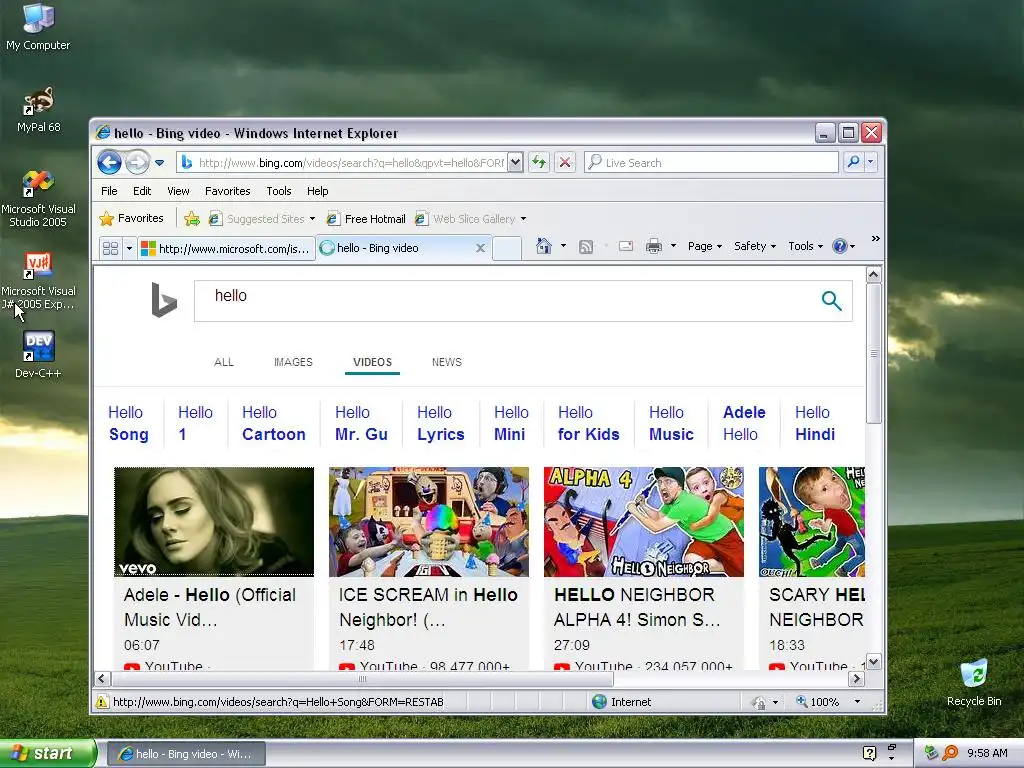Click the Bing logo
The height and width of the screenshot is (768, 1024).
(x=164, y=300)
